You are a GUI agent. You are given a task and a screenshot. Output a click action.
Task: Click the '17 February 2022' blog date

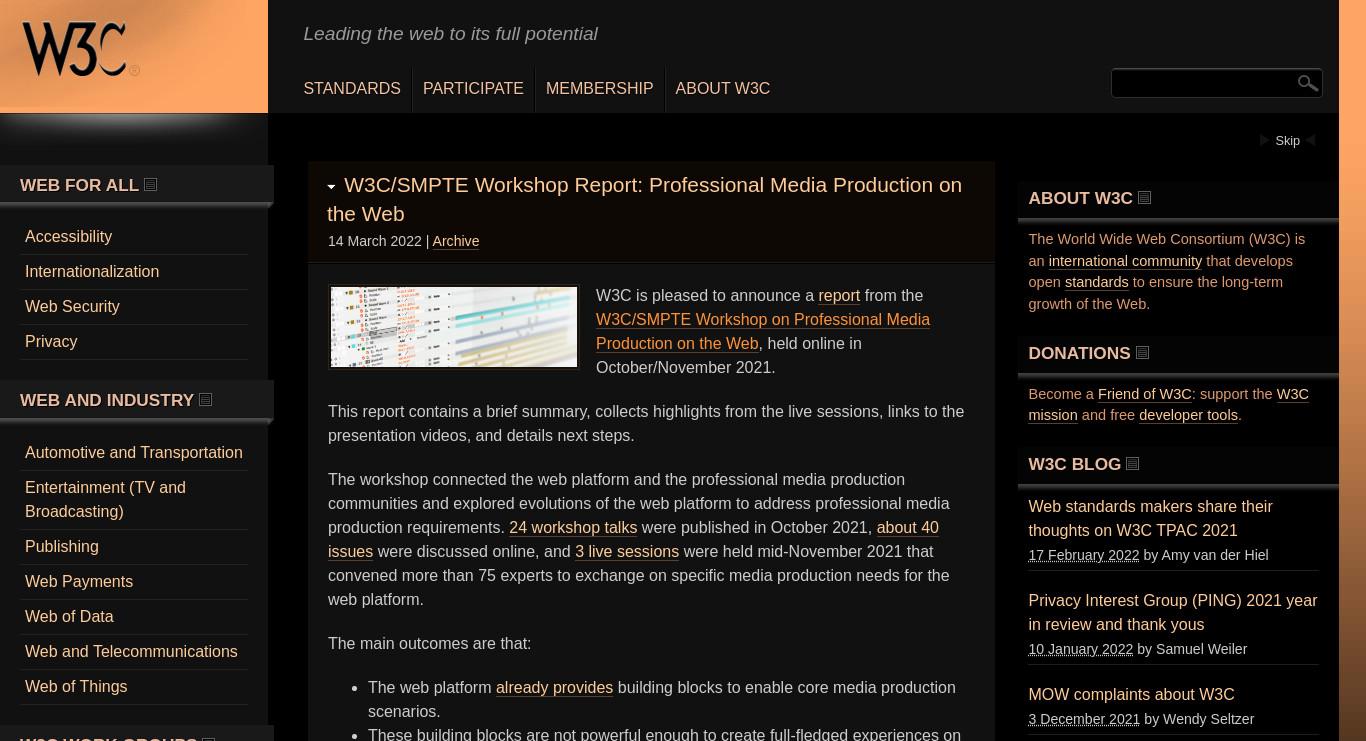pyautogui.click(x=1083, y=555)
